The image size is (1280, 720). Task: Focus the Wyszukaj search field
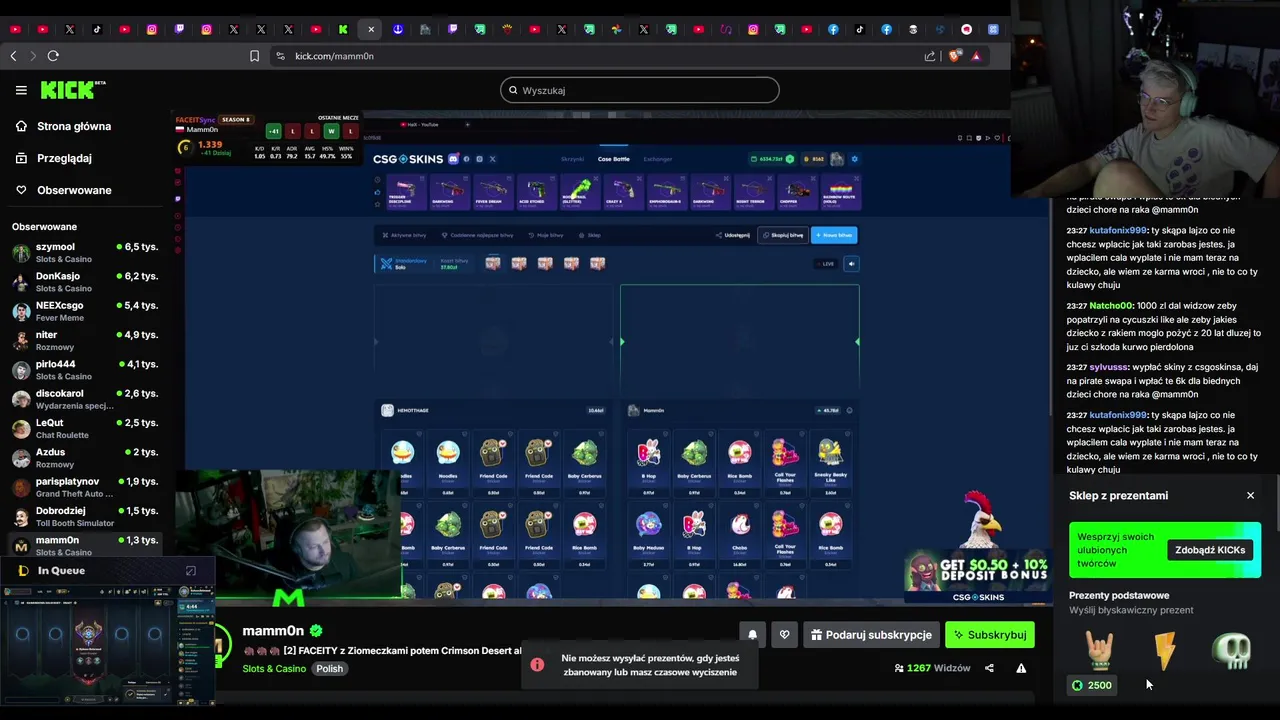[x=640, y=90]
